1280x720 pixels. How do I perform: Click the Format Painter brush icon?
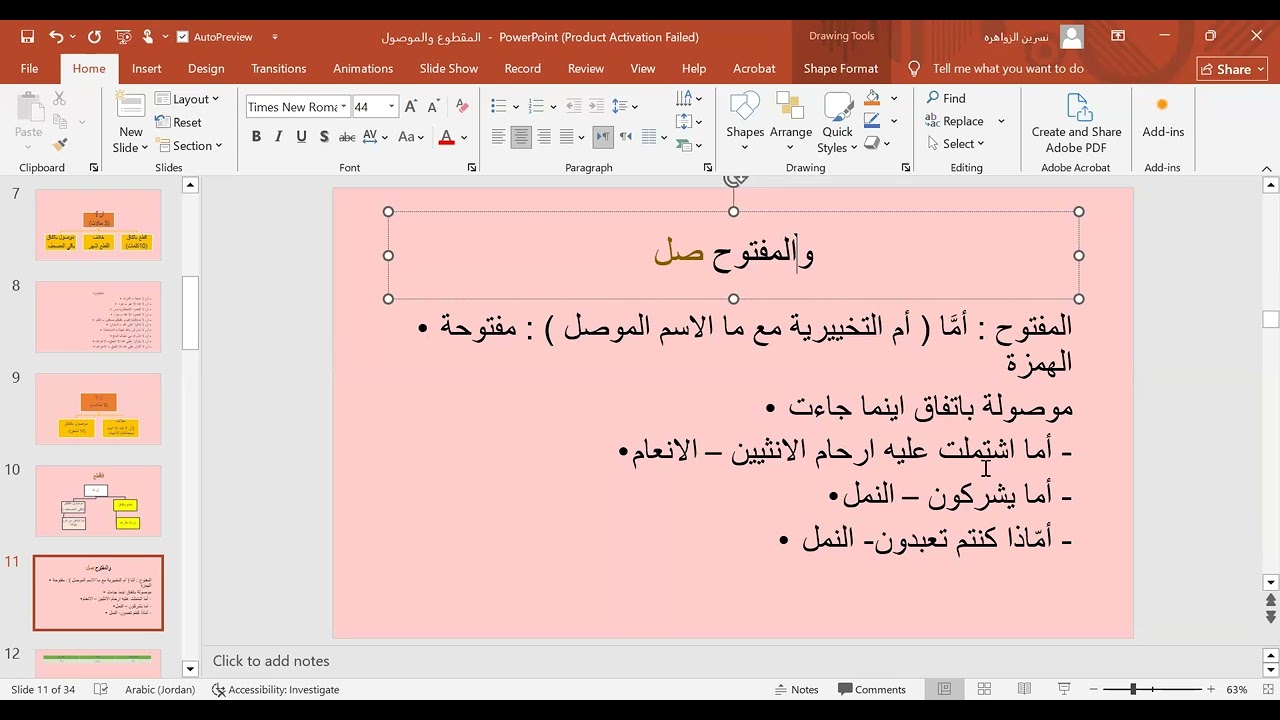[x=60, y=145]
